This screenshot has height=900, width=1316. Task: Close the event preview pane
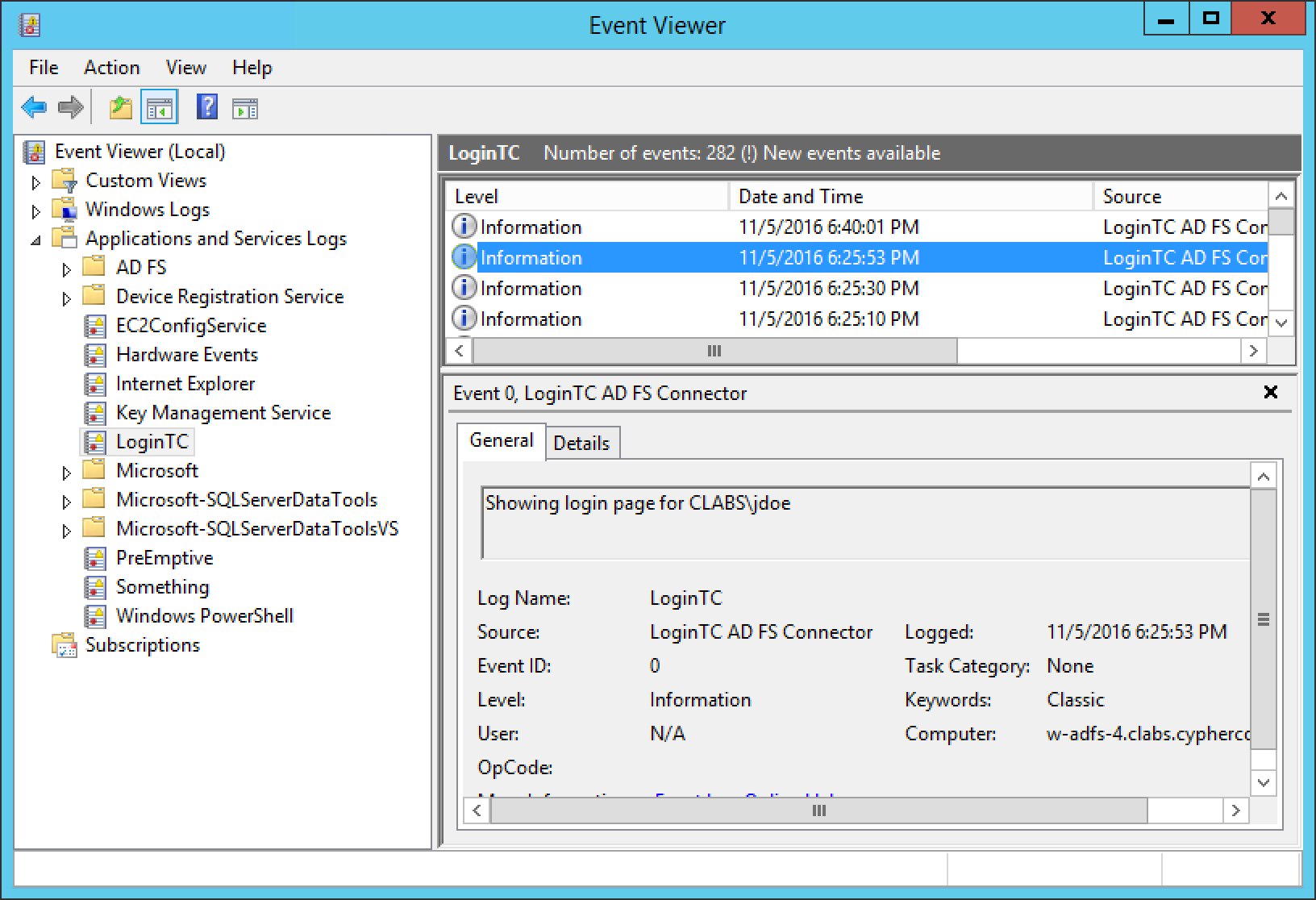click(1270, 392)
